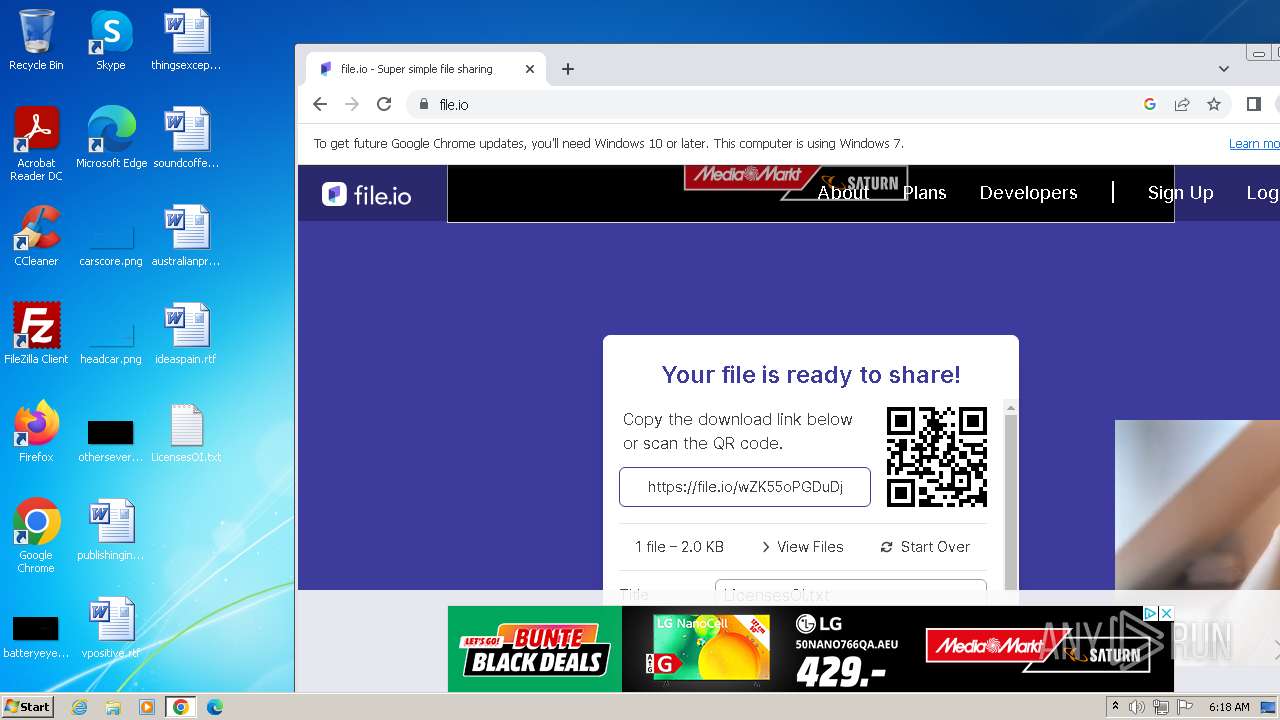This screenshot has height=720, width=1280.
Task: Open Internet Explorer from taskbar
Action: coord(80,707)
